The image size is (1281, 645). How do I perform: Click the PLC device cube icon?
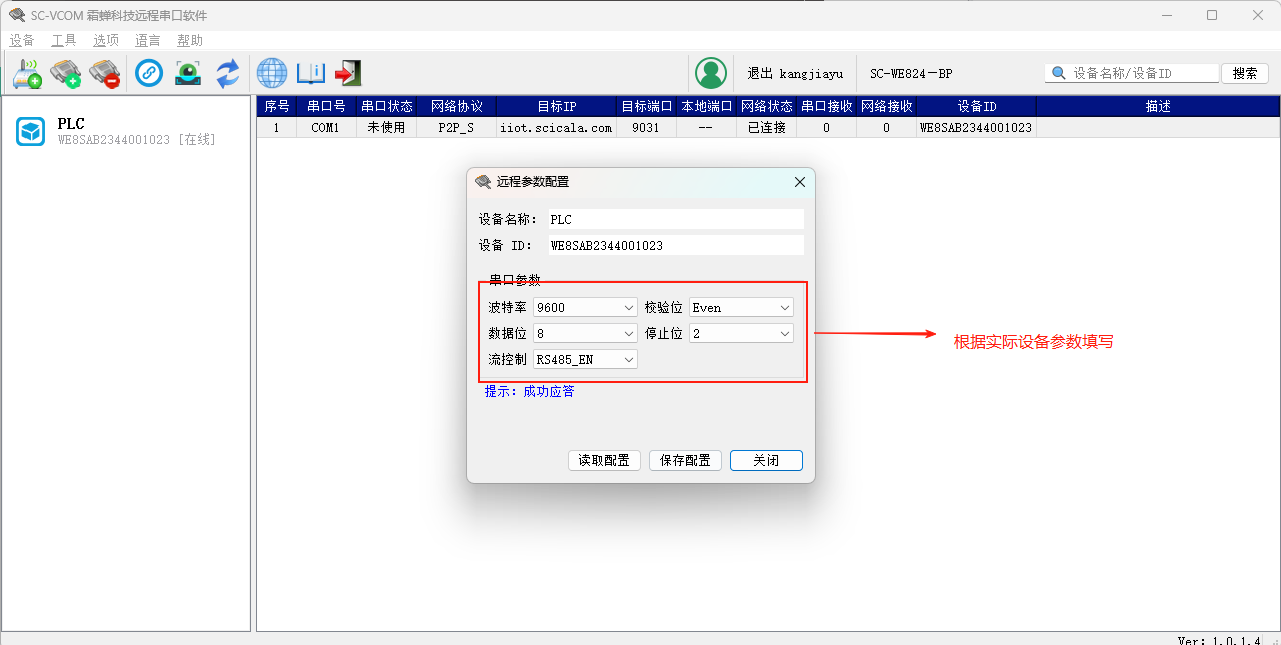coord(31,132)
